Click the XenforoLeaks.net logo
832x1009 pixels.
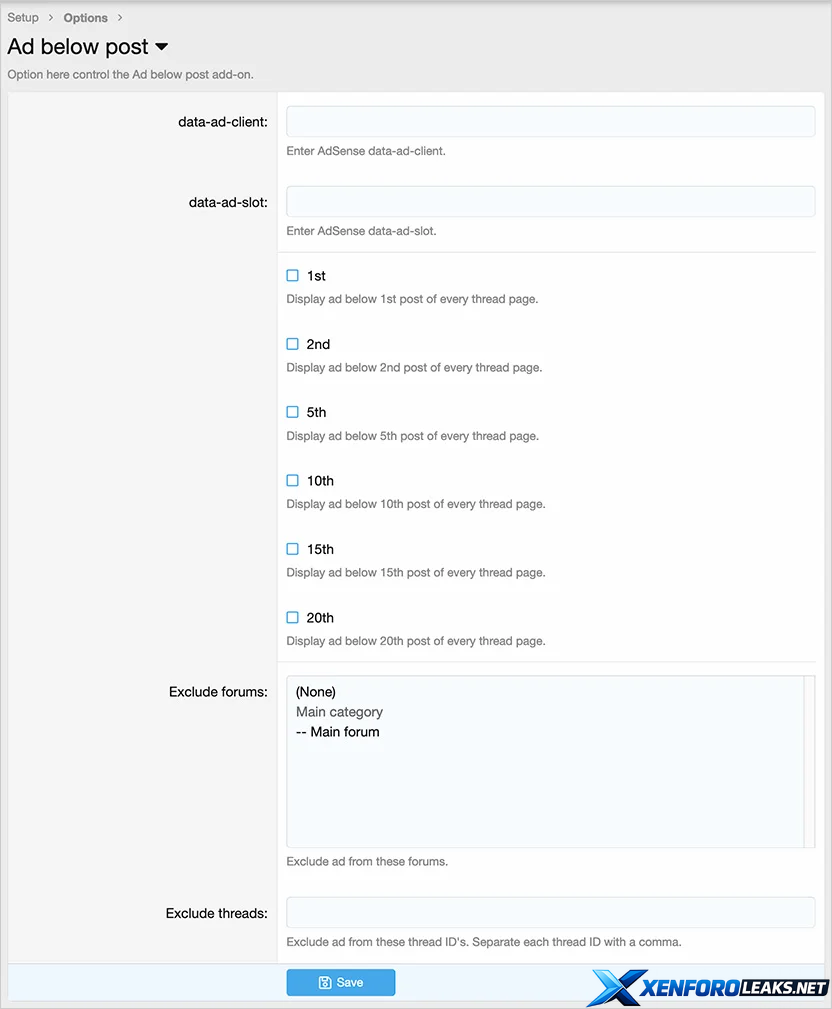[x=709, y=987]
